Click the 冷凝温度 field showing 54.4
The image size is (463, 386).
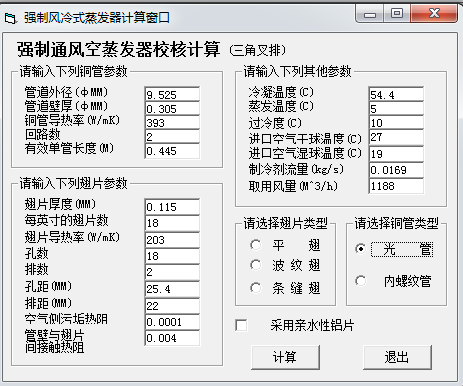[396, 95]
